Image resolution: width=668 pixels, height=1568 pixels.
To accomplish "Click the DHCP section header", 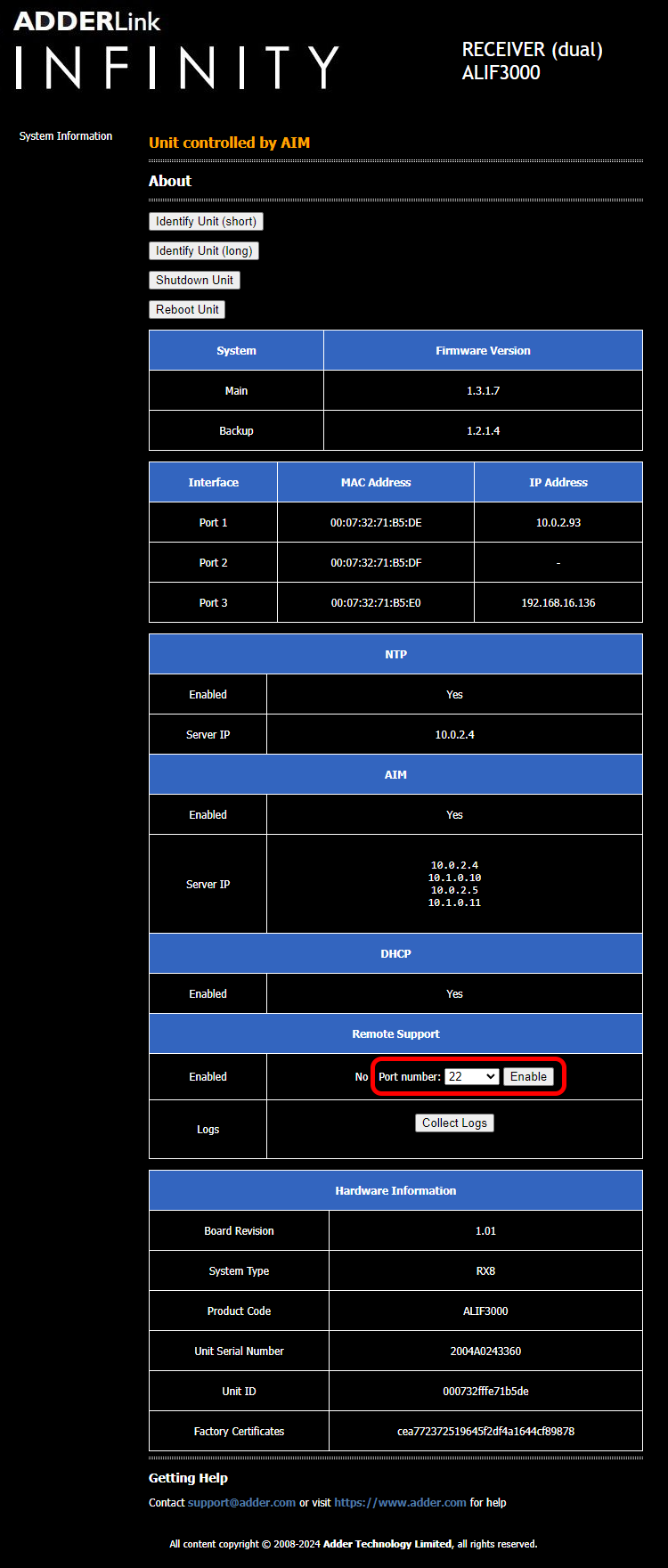I will tap(395, 953).
